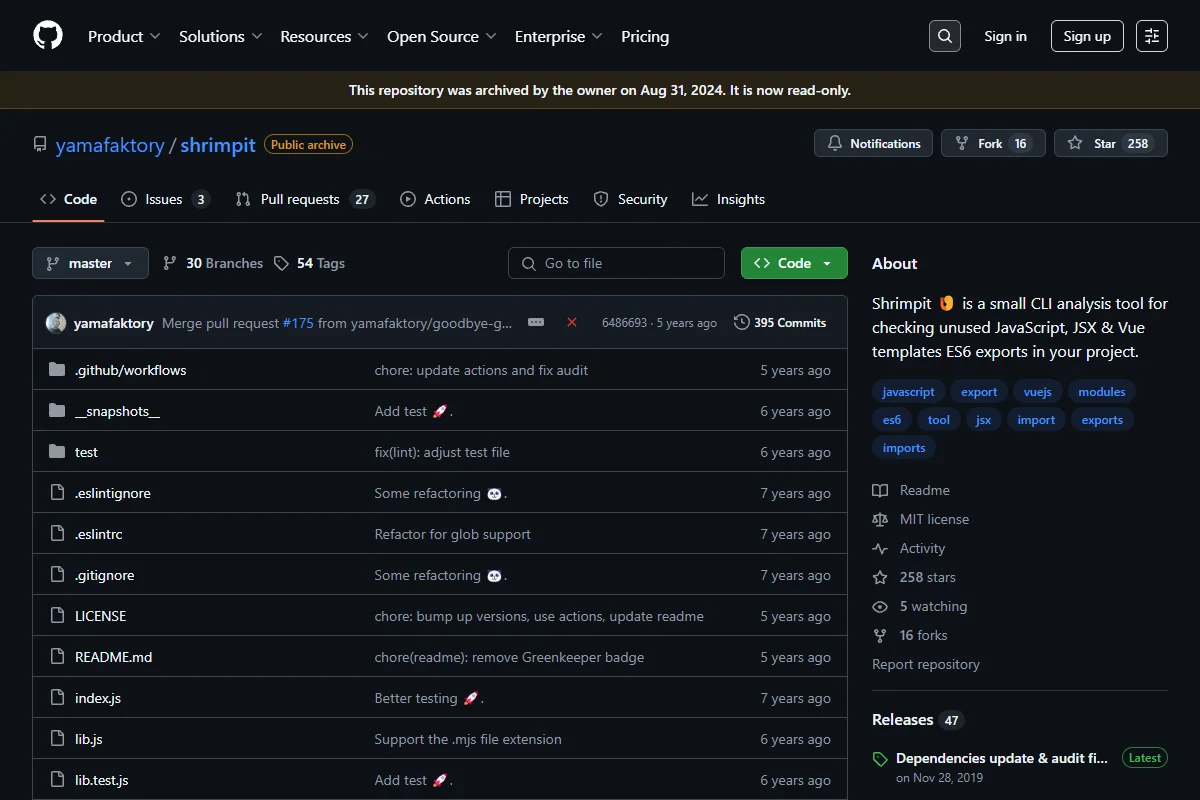Open the green Code dropdown button
Image resolution: width=1200 pixels, height=800 pixels.
pyautogui.click(x=794, y=263)
